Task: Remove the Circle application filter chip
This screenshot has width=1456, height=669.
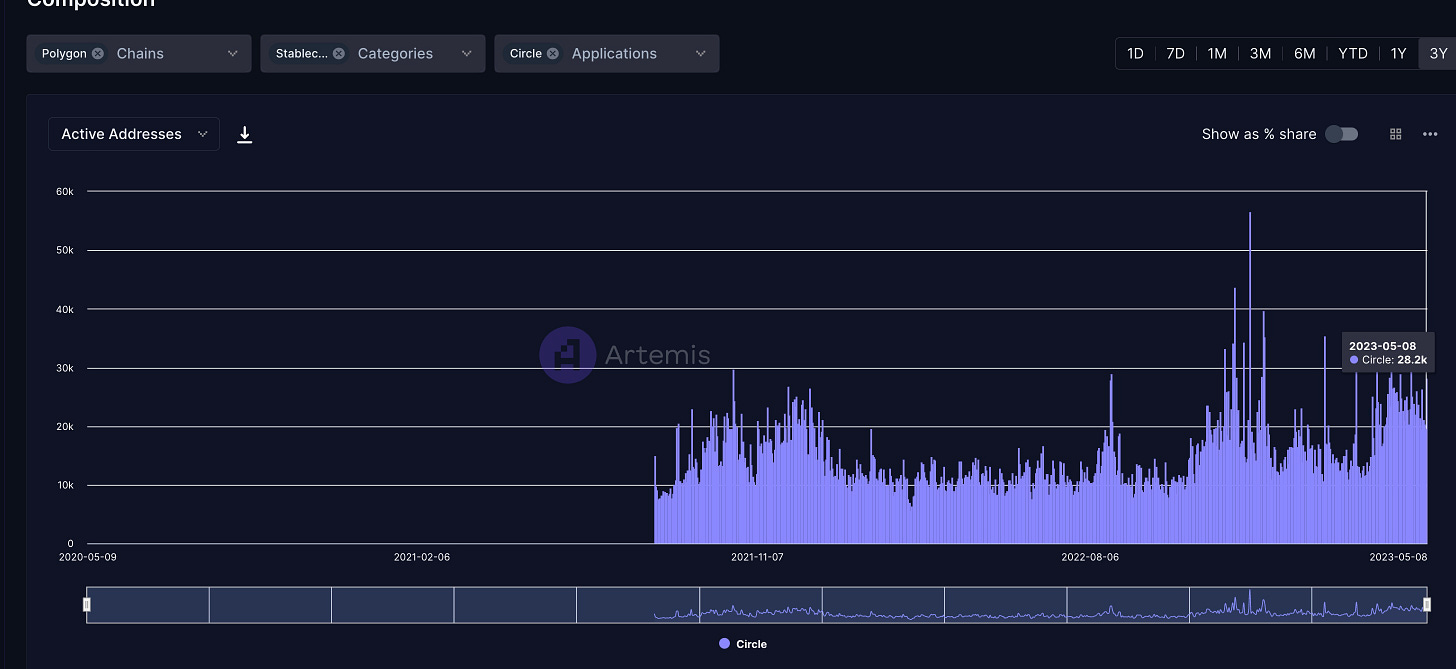Action: coord(553,54)
